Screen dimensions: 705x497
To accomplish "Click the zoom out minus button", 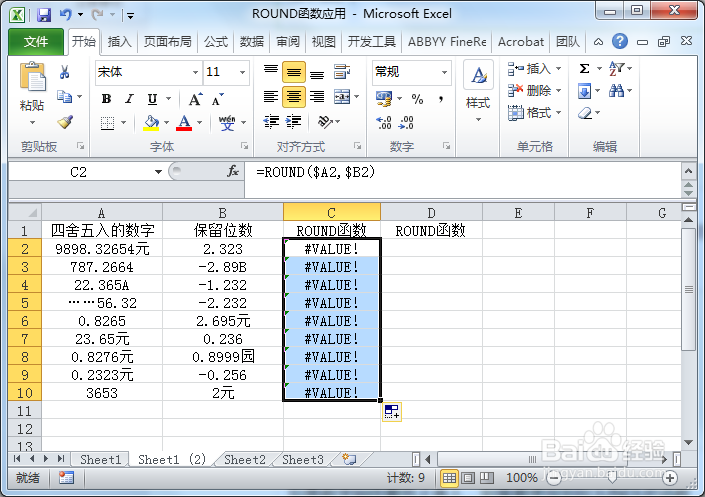I will [x=554, y=478].
